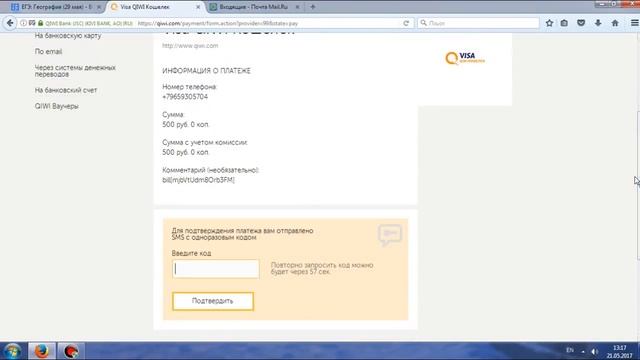Open a new tab with plus button
The image size is (640, 360).
tap(313, 7)
